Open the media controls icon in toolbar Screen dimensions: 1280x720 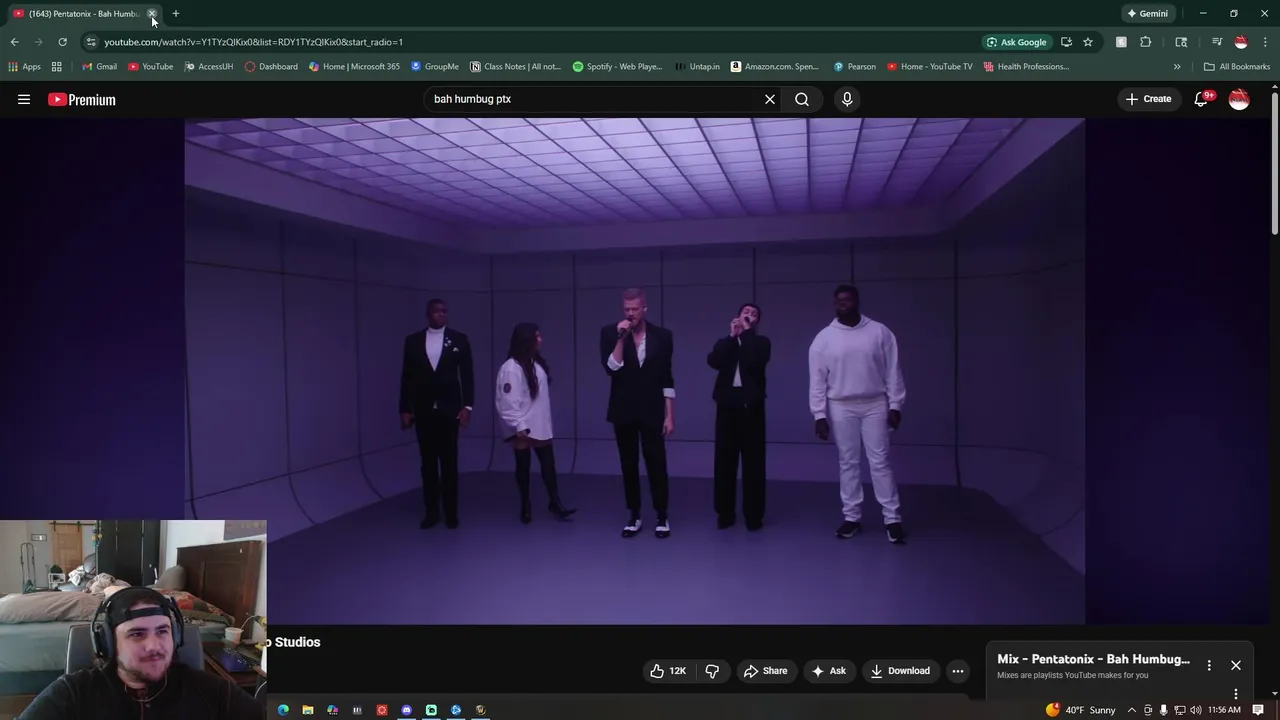(x=1217, y=42)
